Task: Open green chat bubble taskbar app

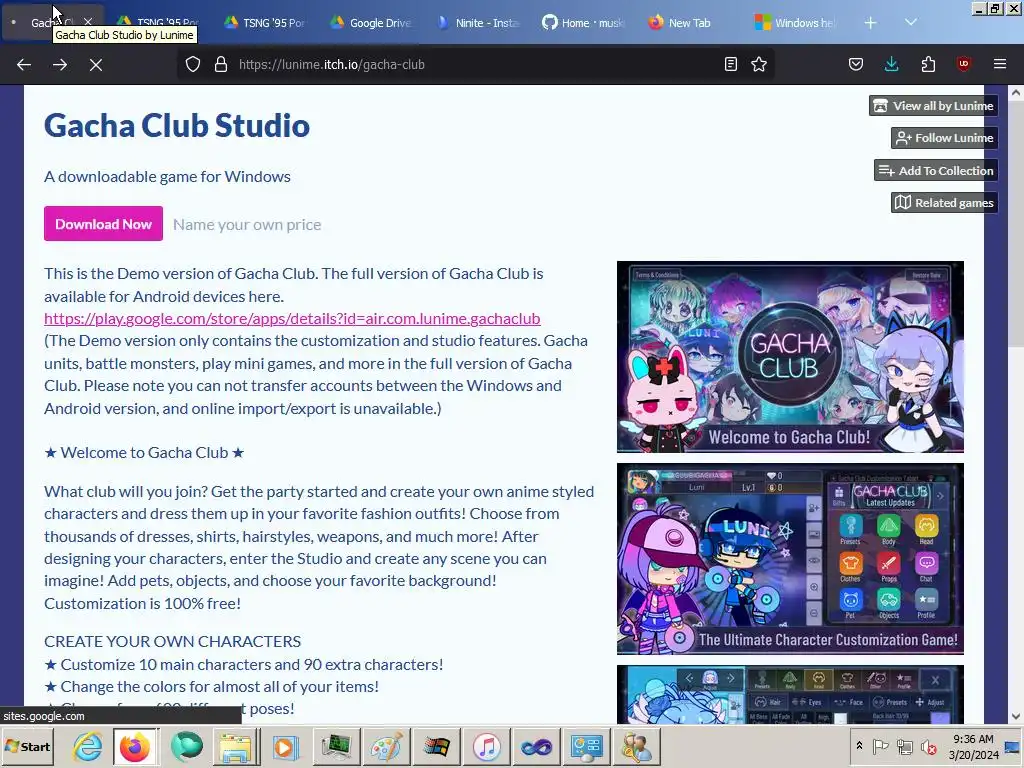Action: pyautogui.click(x=186, y=747)
